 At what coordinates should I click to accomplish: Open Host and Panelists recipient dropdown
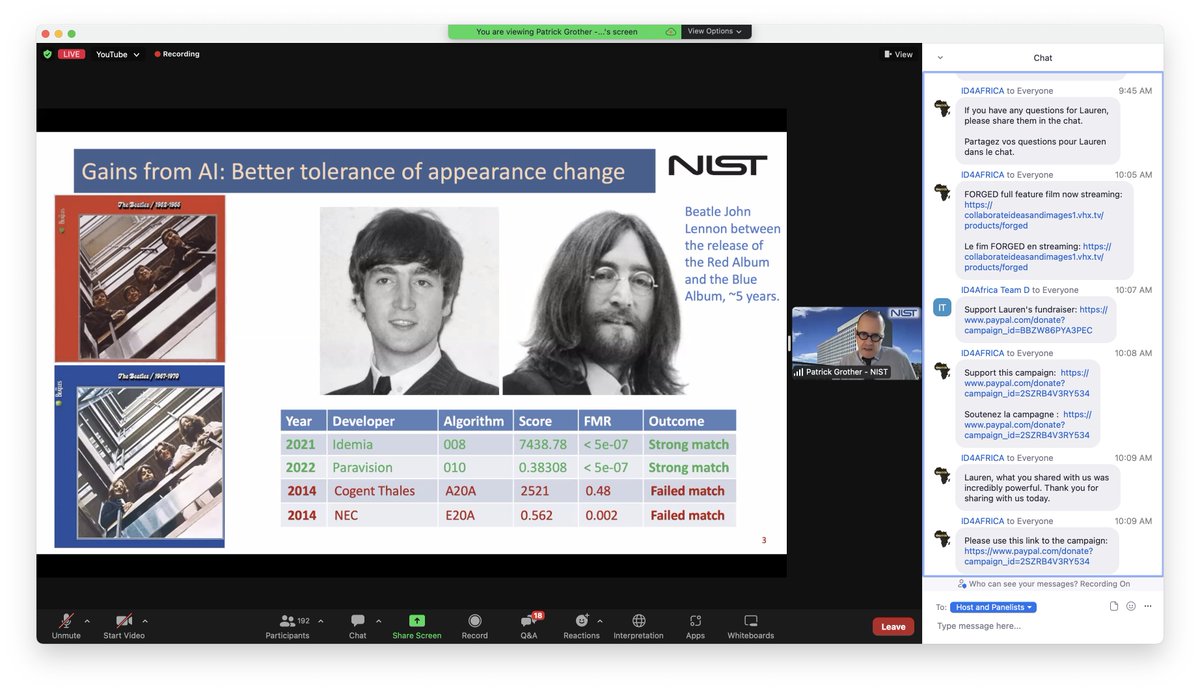992,607
